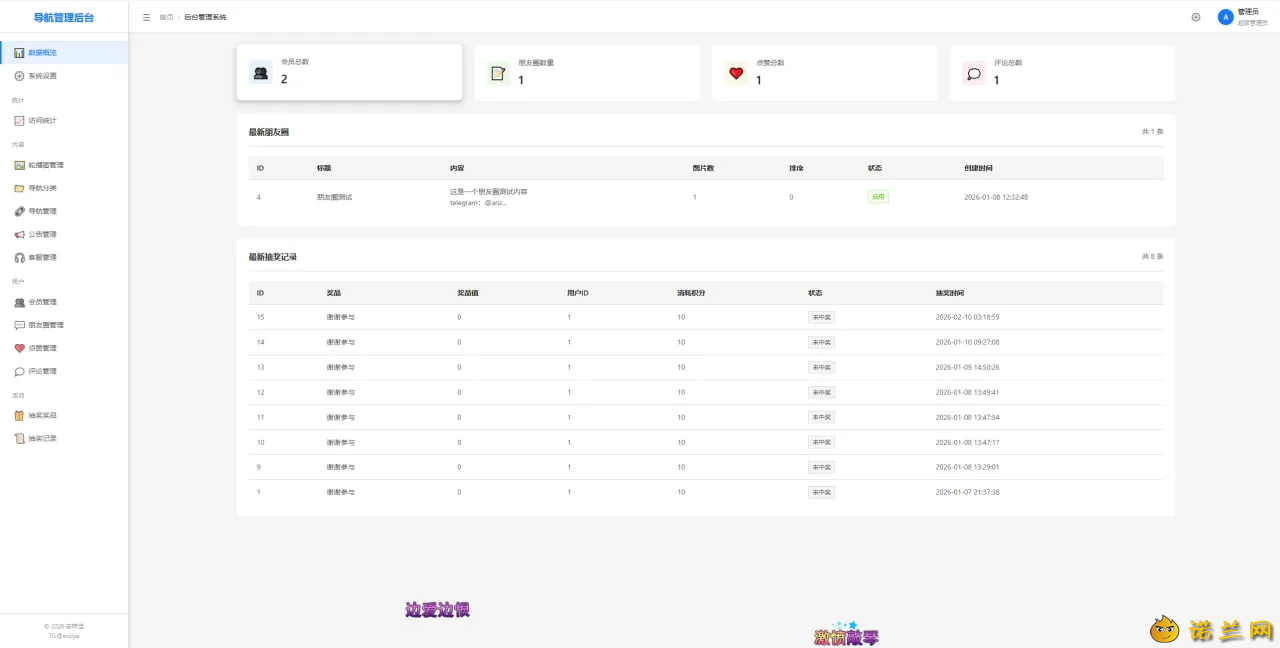
Task: Click the 评论总数 statistics card
Action: (x=1063, y=73)
